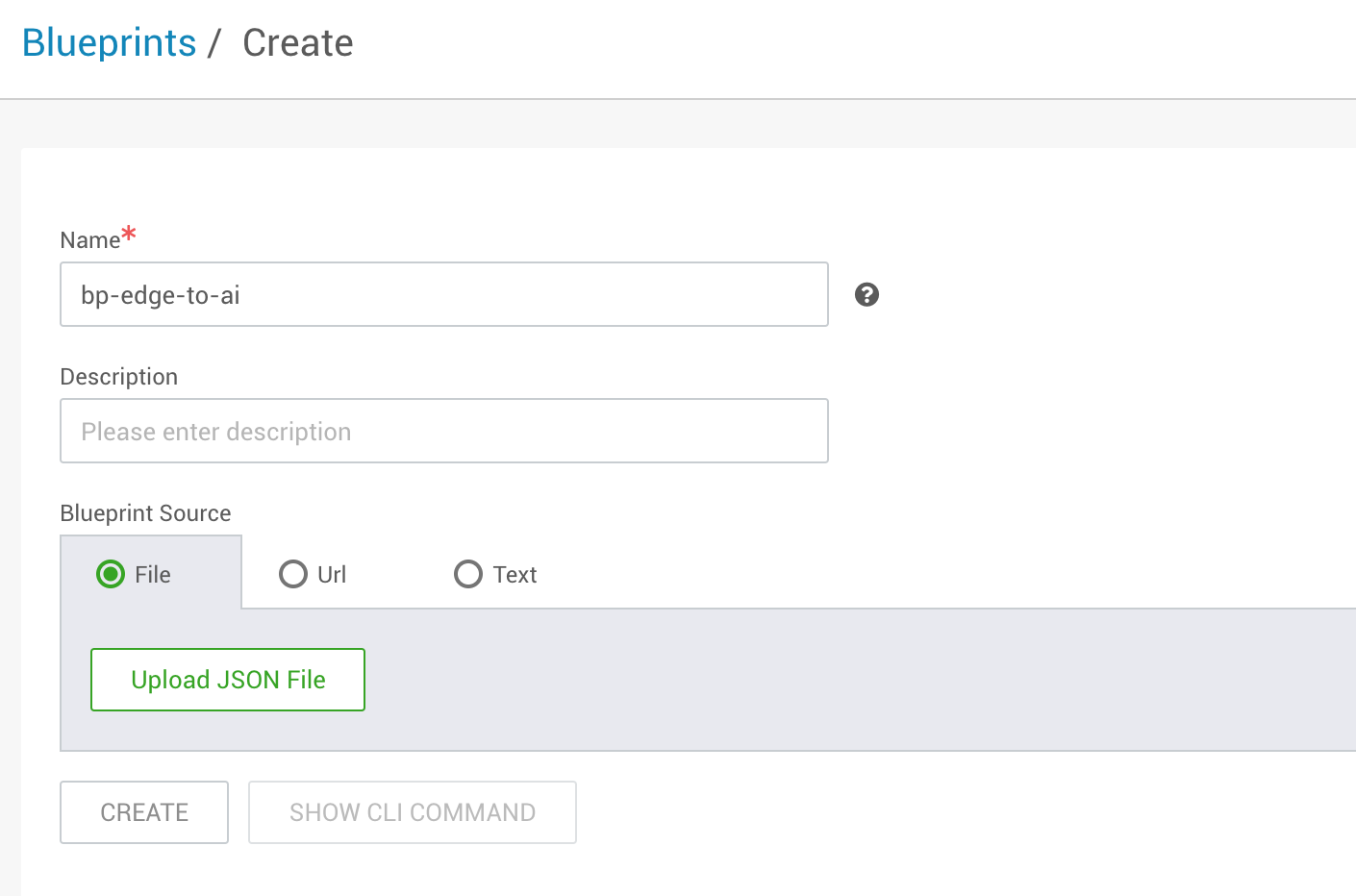Select the Text radio button
1356x896 pixels.
pyautogui.click(x=468, y=573)
